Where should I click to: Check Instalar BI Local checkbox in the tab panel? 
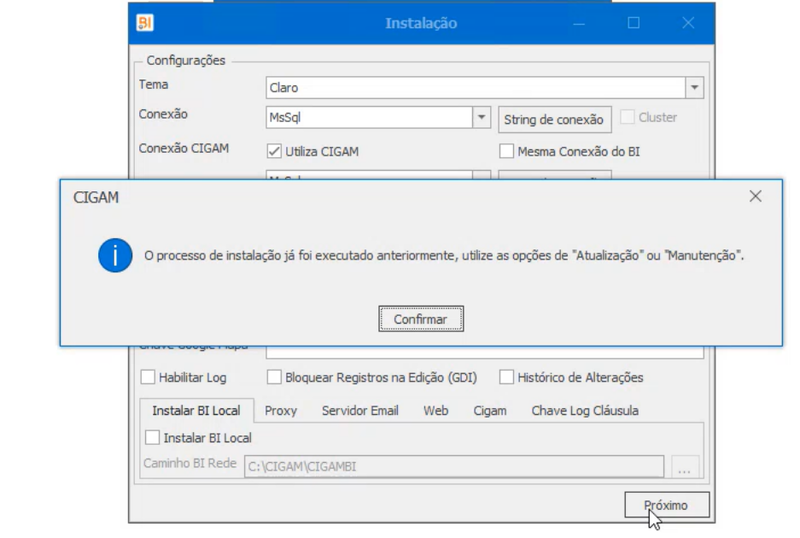(153, 438)
